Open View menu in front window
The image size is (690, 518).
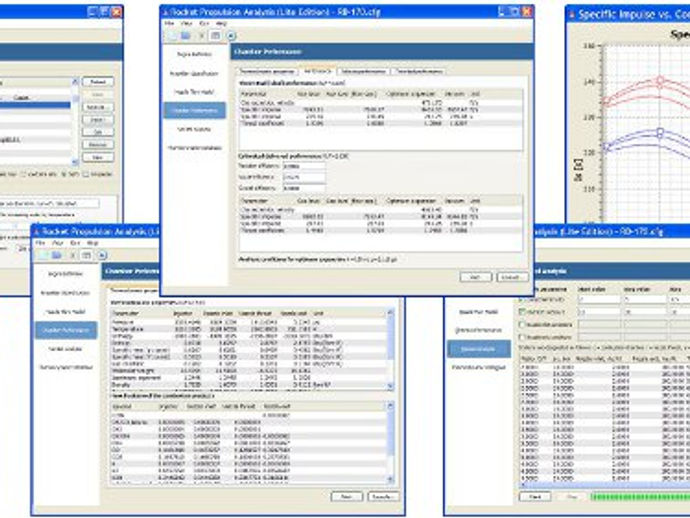click(186, 23)
